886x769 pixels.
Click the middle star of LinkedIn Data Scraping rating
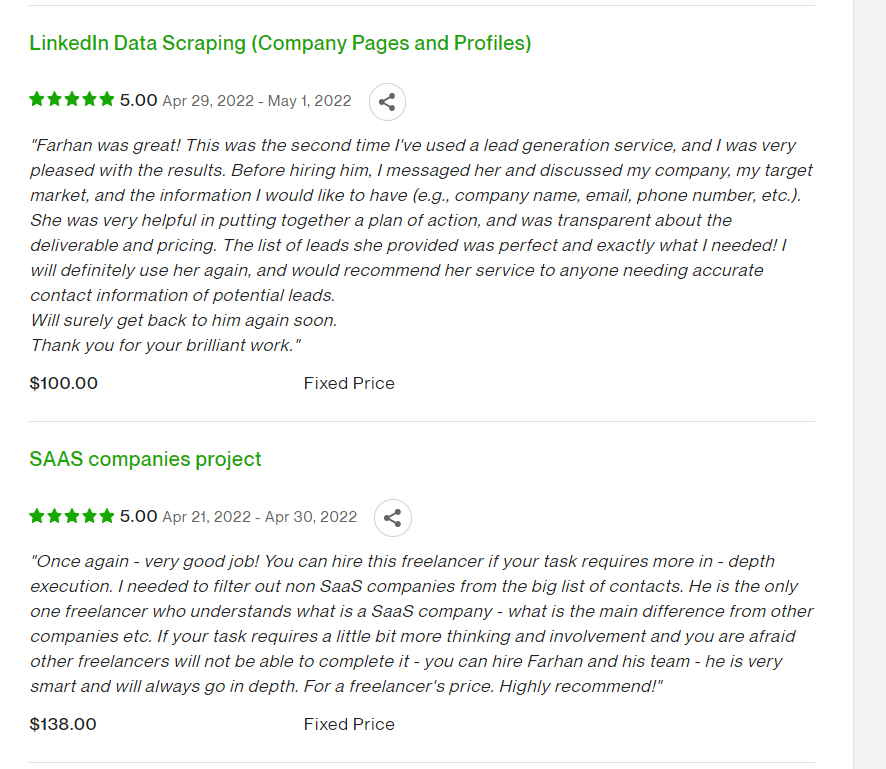coord(72,99)
